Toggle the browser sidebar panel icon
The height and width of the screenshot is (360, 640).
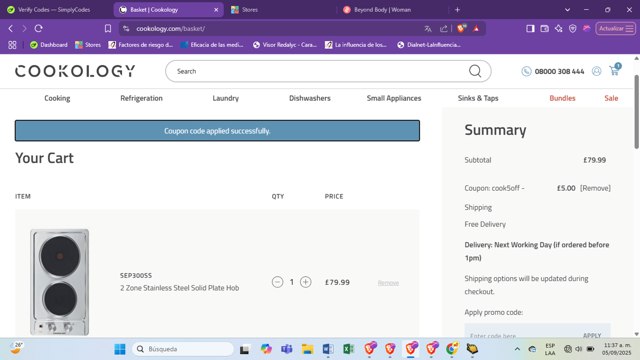click(530, 29)
